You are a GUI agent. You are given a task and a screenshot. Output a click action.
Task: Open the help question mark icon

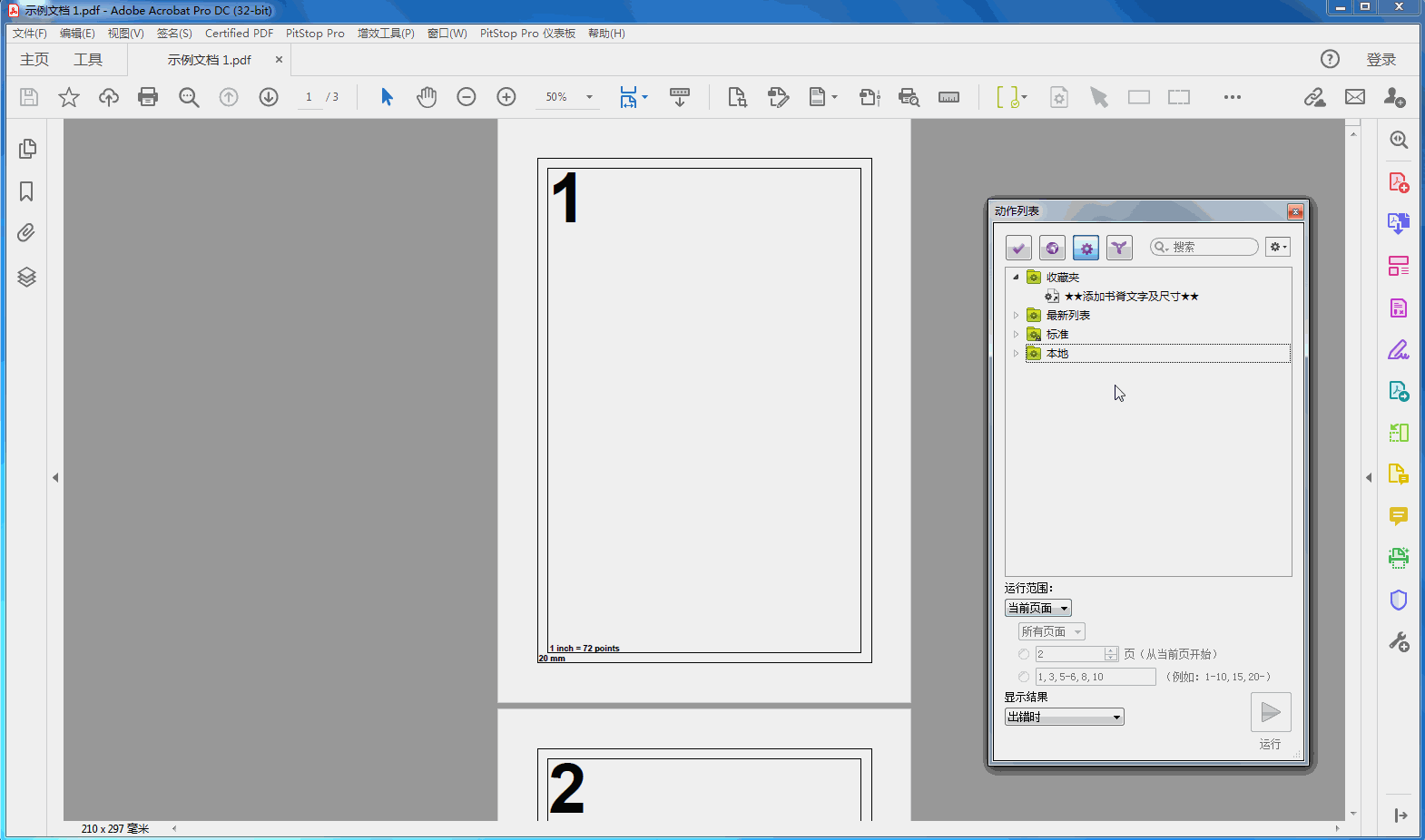tap(1330, 59)
